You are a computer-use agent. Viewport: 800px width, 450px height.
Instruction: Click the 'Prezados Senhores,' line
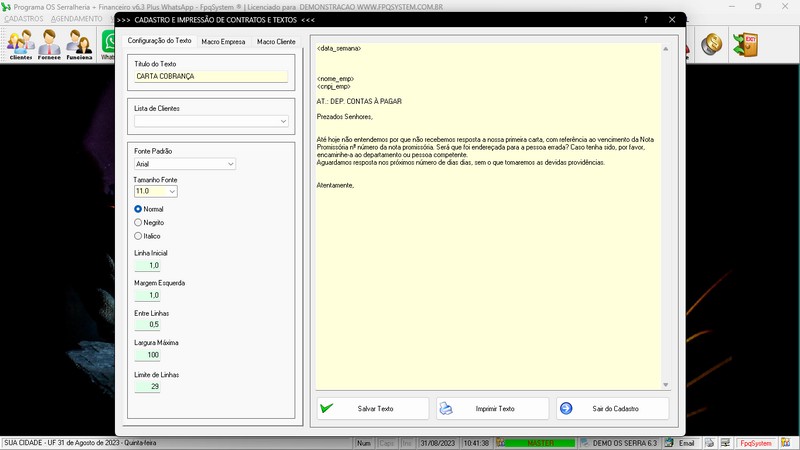345,117
